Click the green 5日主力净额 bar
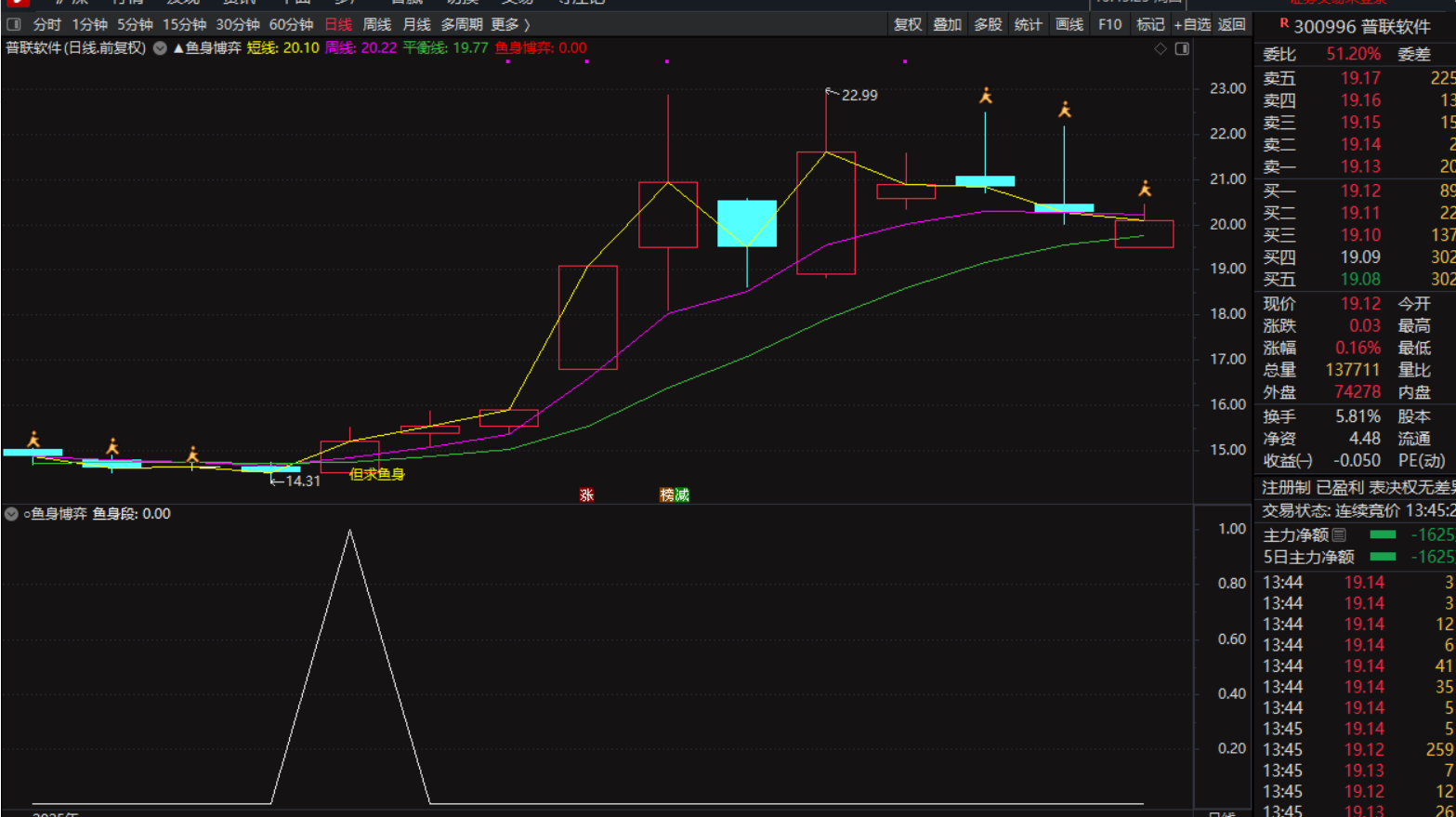 pyautogui.click(x=1383, y=557)
